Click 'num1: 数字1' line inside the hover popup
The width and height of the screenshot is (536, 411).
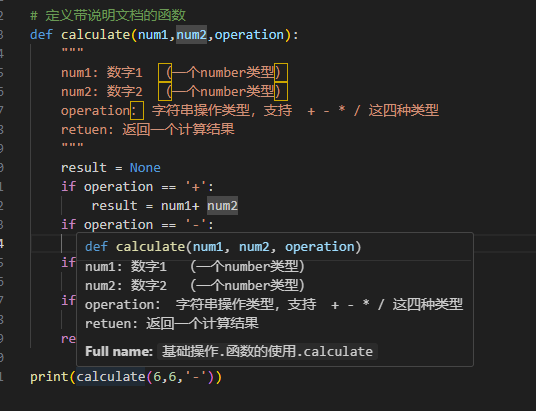[x=195, y=266]
